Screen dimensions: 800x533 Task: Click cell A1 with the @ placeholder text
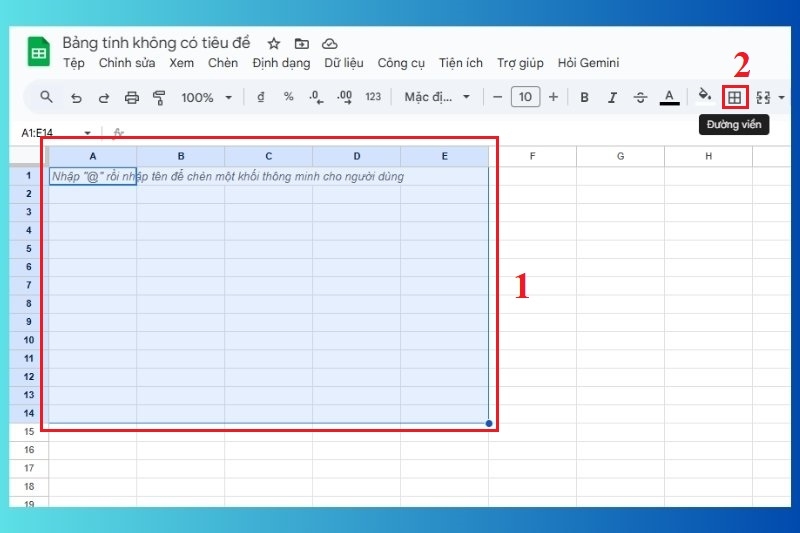coord(92,176)
